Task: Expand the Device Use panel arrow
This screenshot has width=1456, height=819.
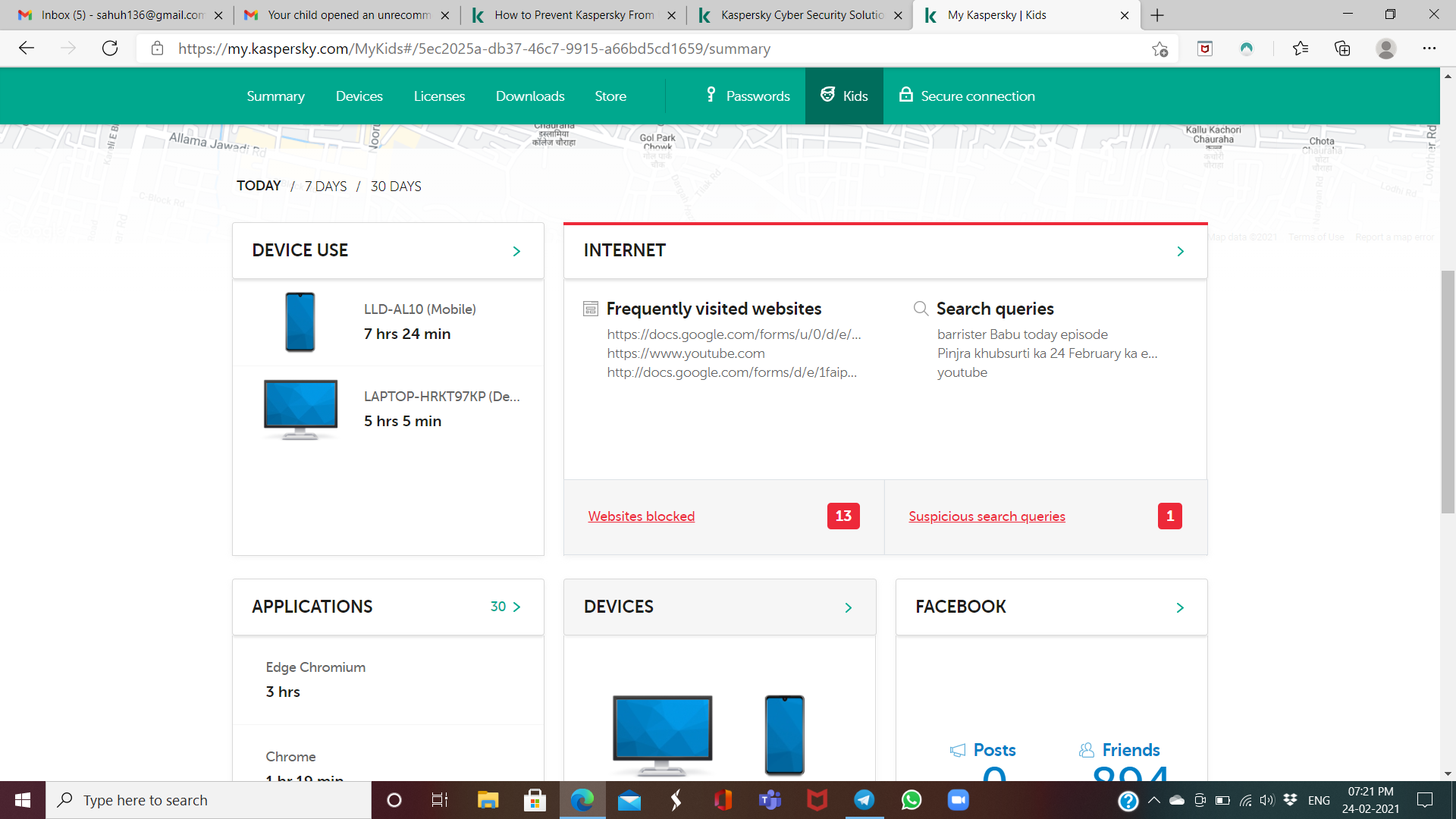Action: (516, 251)
